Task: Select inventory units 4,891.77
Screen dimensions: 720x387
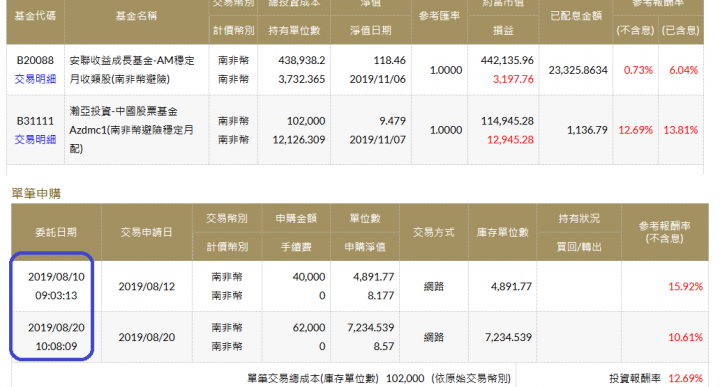Action: tap(511, 286)
